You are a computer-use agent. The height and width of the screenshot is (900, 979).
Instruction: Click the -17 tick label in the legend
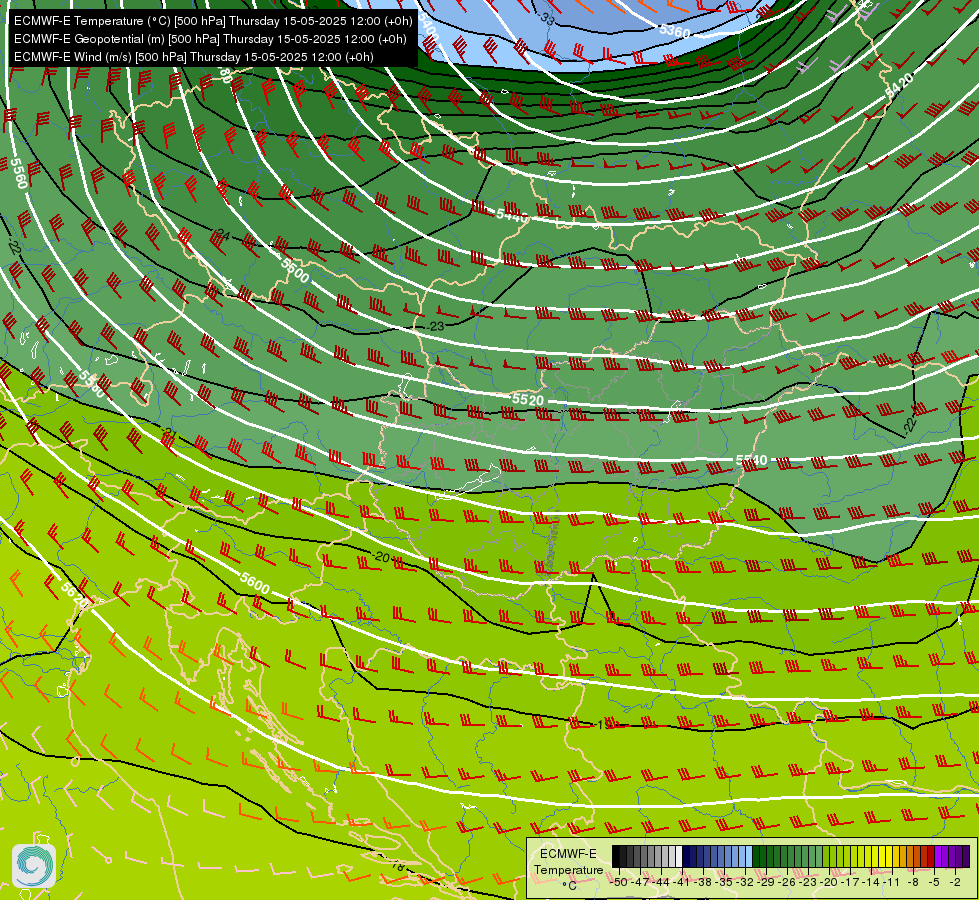(x=851, y=882)
